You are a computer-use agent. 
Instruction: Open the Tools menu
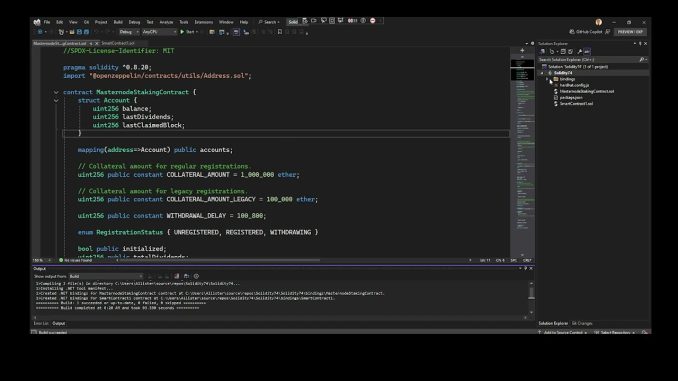(x=184, y=22)
